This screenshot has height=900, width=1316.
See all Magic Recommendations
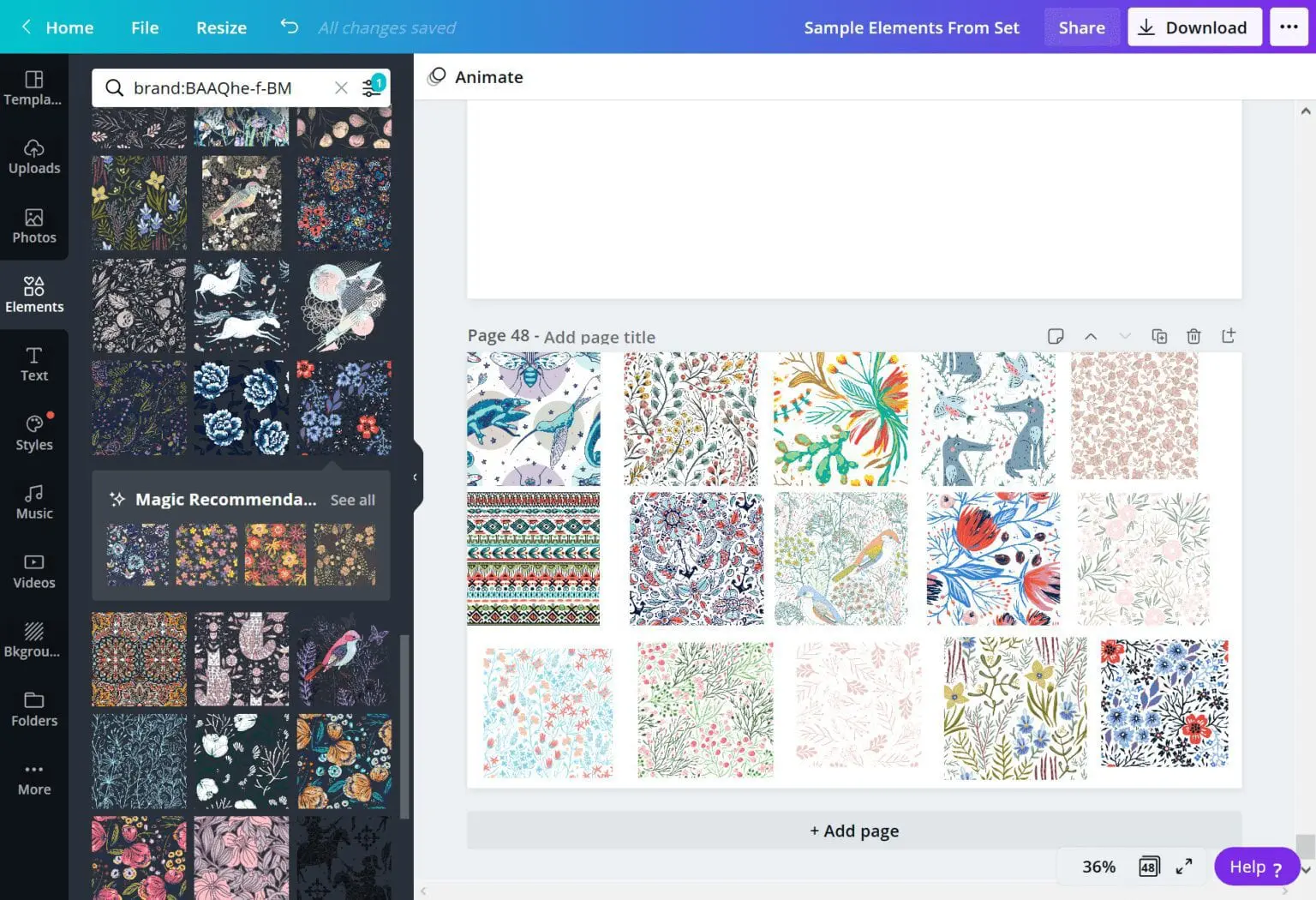coord(352,499)
